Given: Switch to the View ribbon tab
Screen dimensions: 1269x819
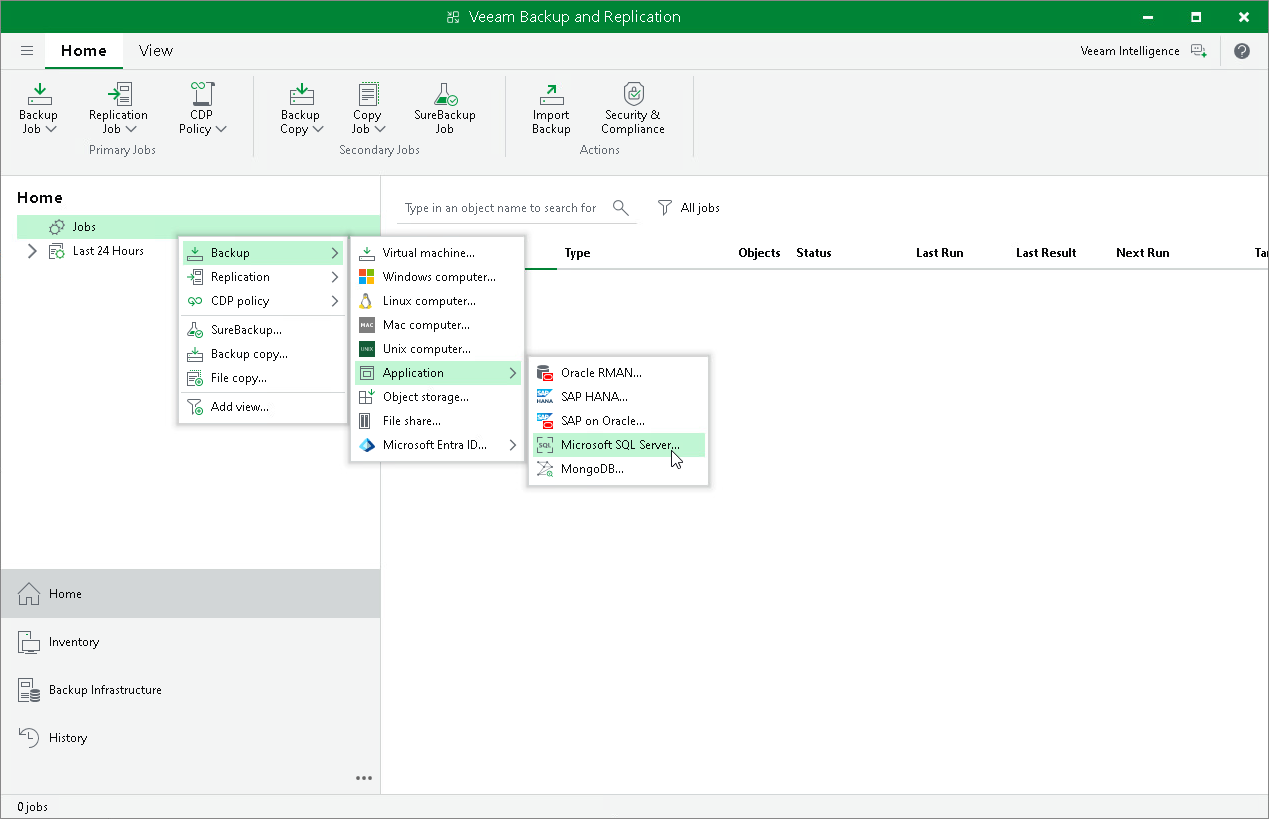Looking at the screenshot, I should [x=156, y=51].
